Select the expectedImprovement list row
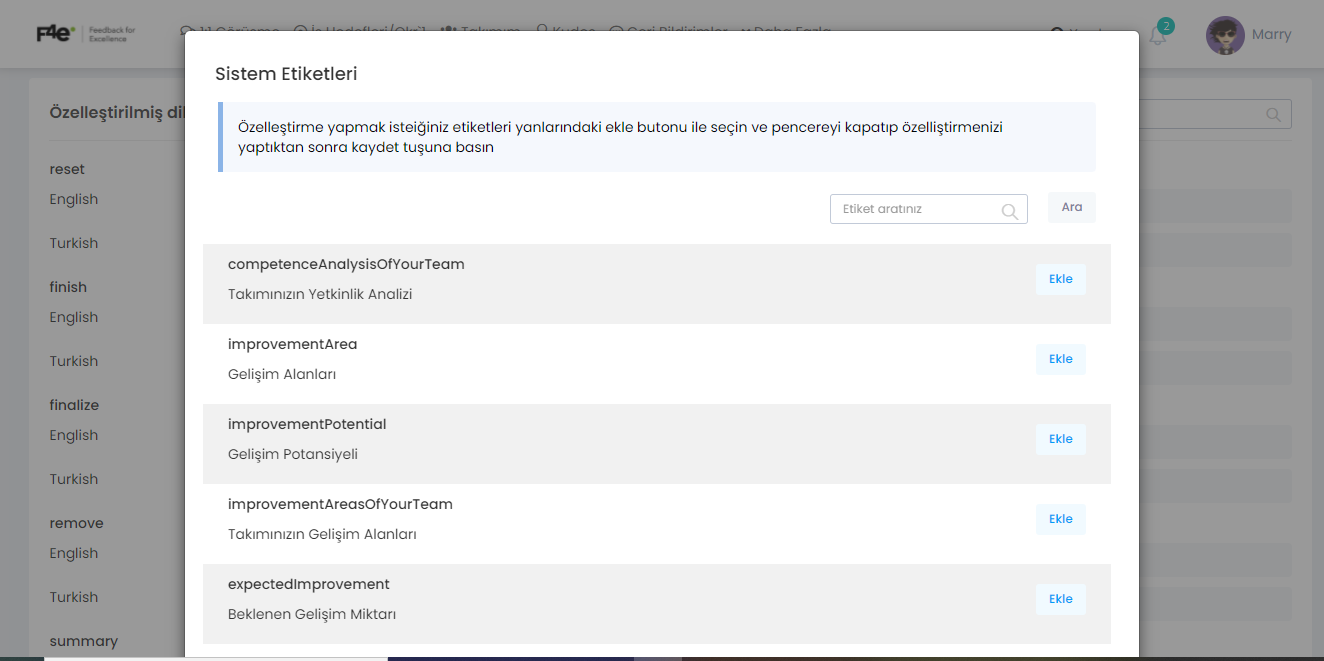 (x=657, y=604)
